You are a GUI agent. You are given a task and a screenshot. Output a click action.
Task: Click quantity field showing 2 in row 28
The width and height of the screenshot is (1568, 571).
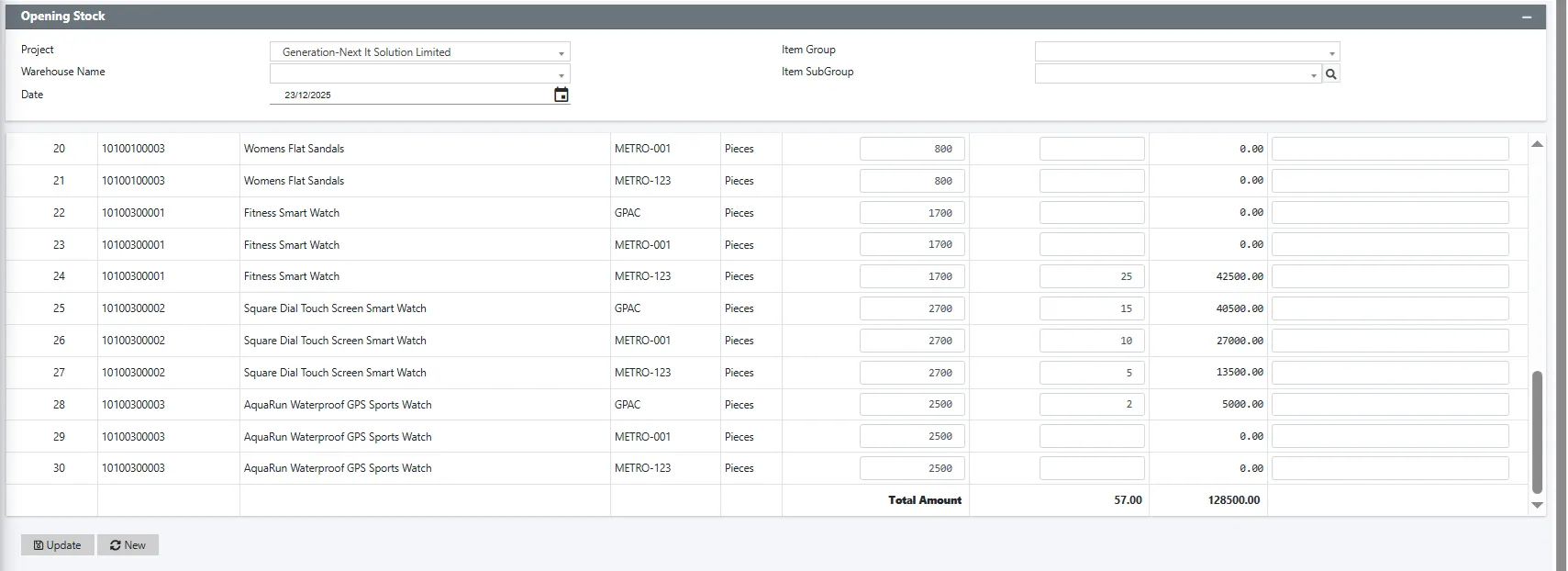(1091, 405)
